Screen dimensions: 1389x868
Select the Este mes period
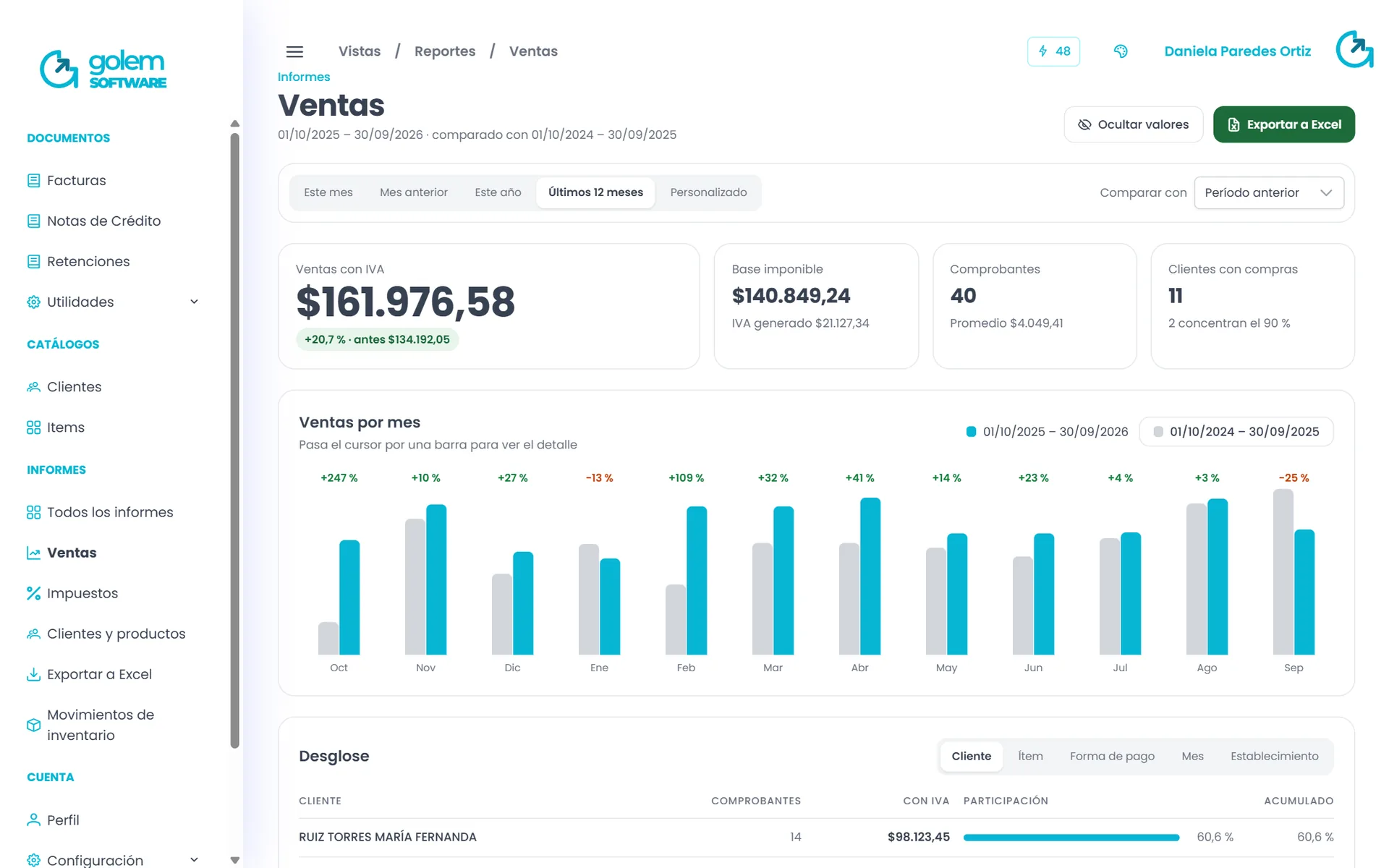click(328, 192)
